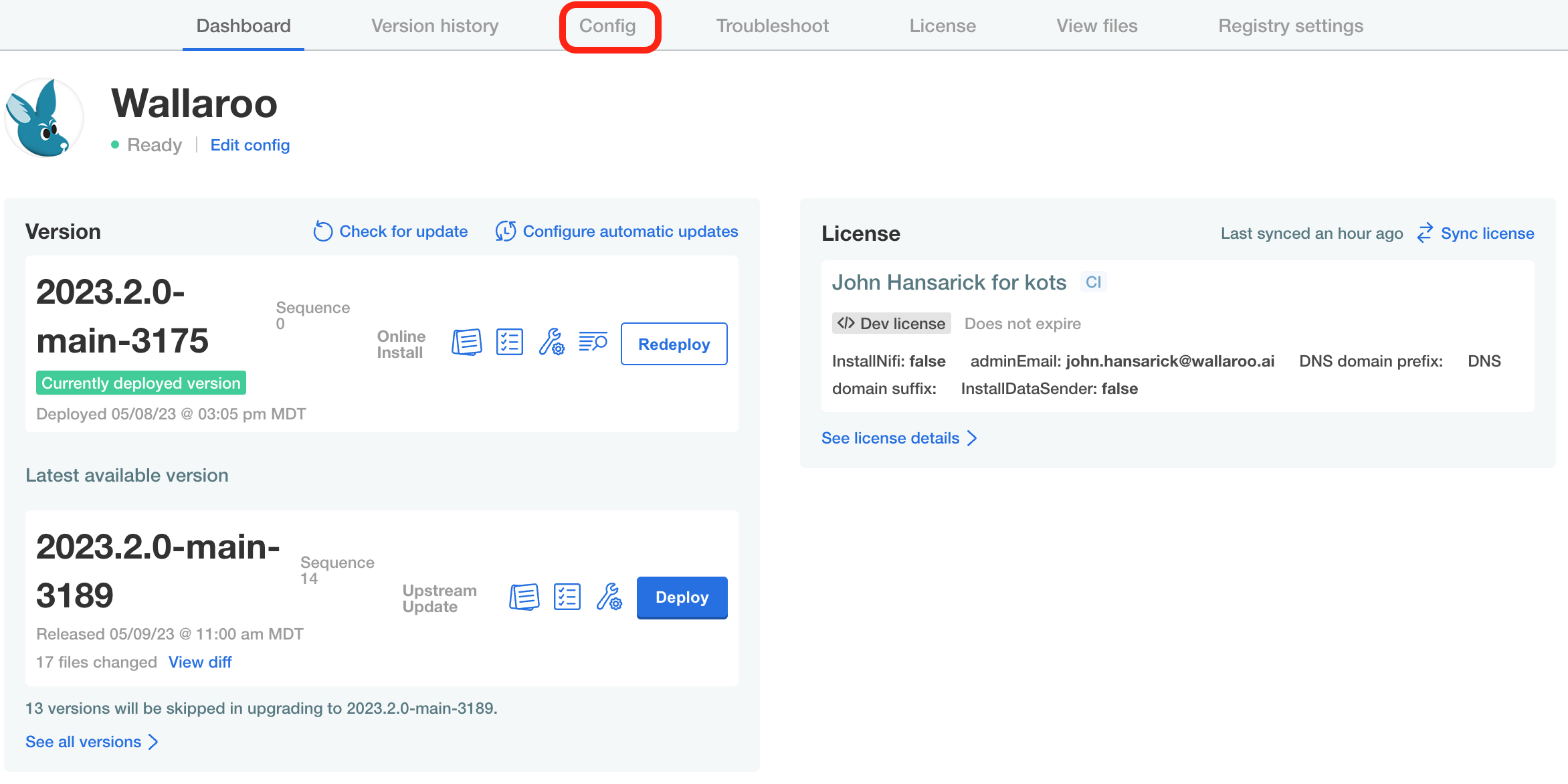The width and height of the screenshot is (1568, 784).
Task: Click Redeploy button for current version
Action: [674, 344]
